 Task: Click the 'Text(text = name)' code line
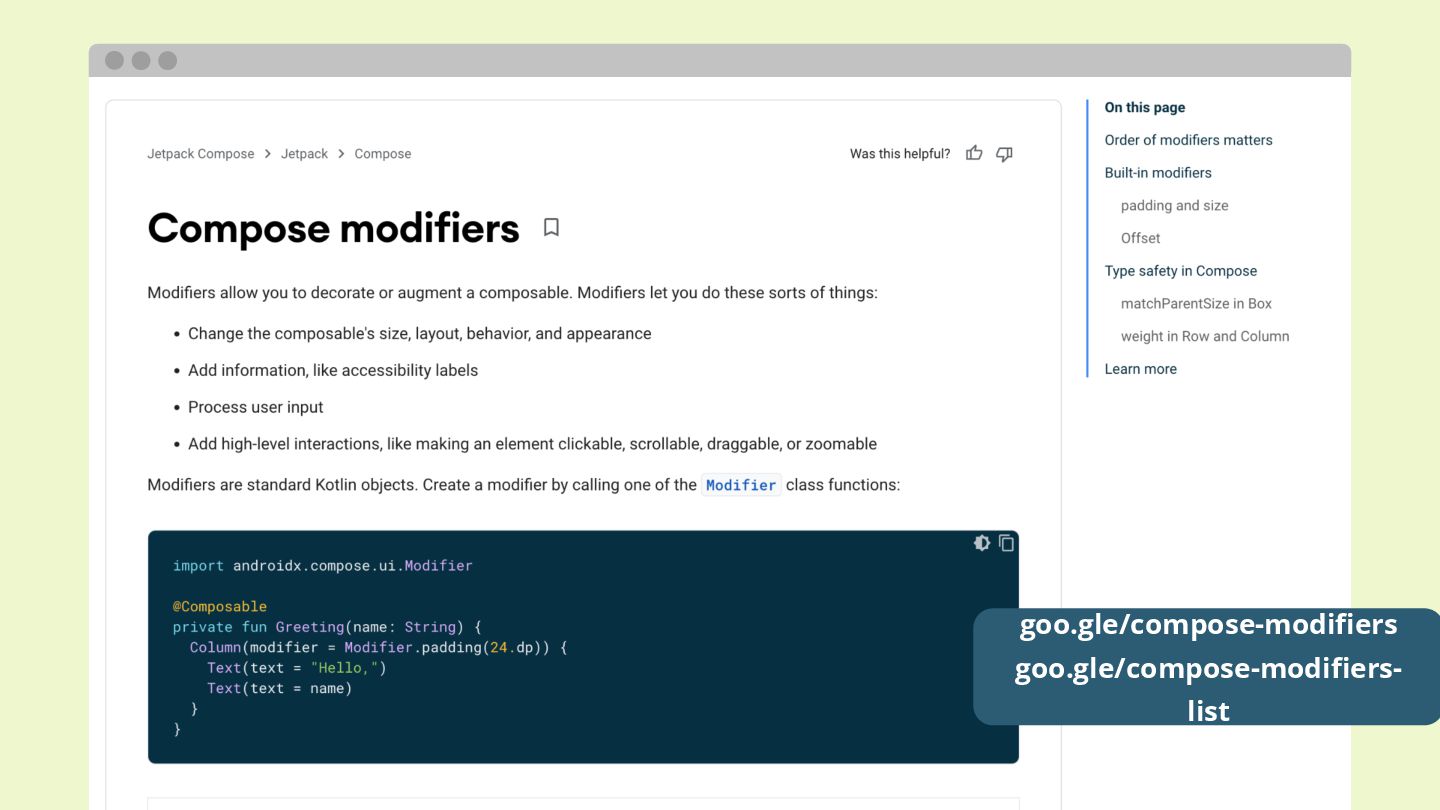[x=279, y=688]
